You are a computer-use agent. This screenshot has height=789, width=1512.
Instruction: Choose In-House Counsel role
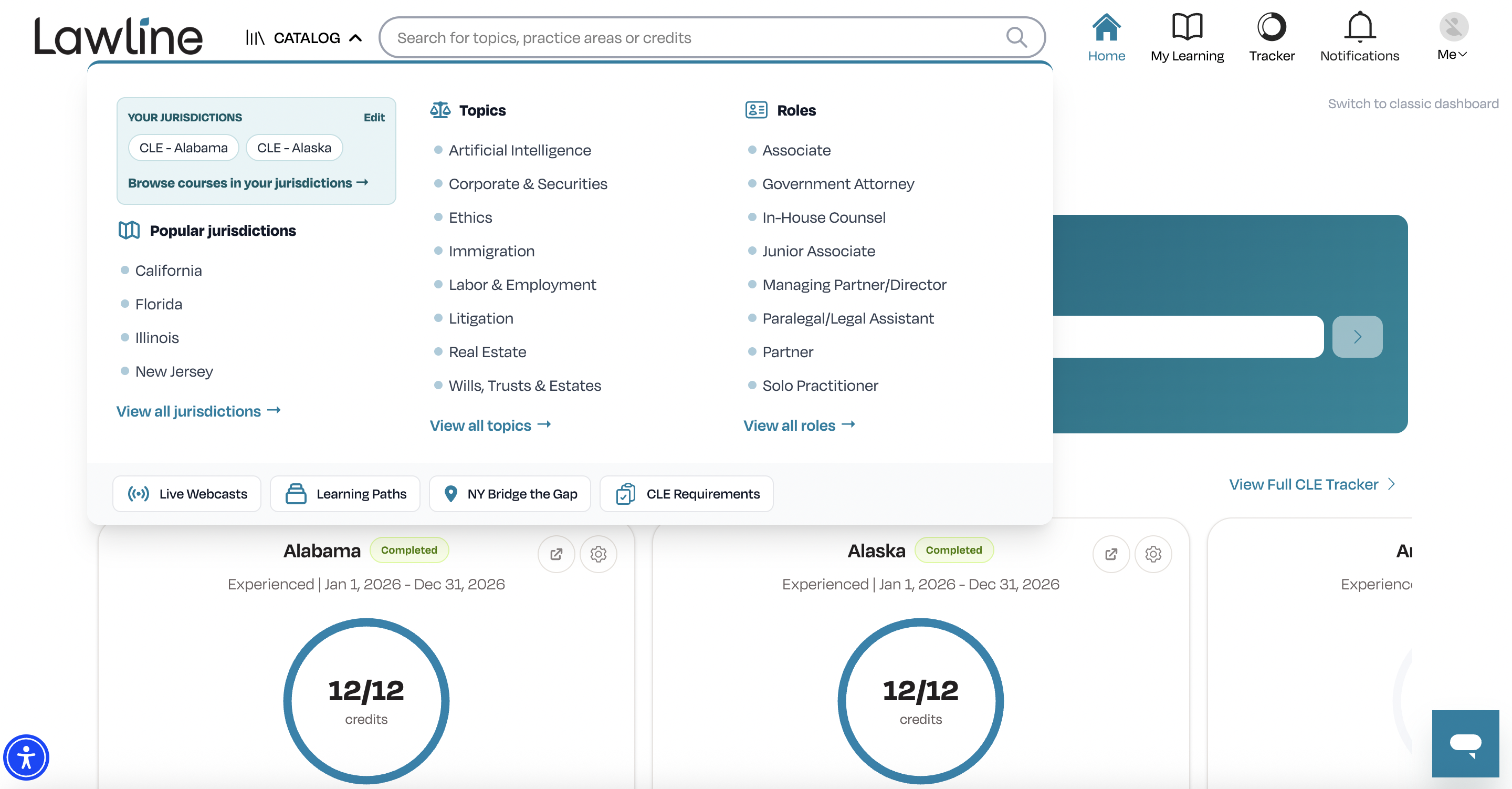click(824, 217)
